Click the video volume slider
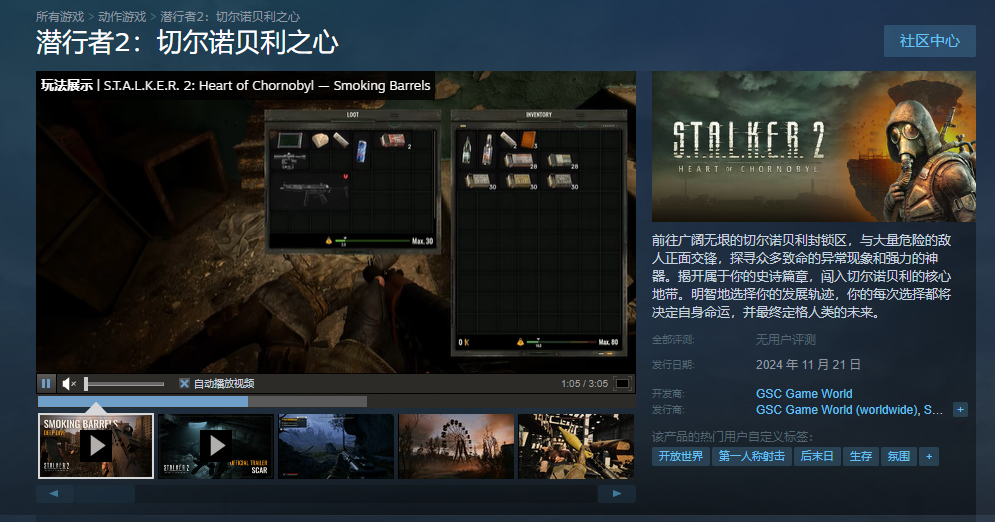 [x=124, y=383]
